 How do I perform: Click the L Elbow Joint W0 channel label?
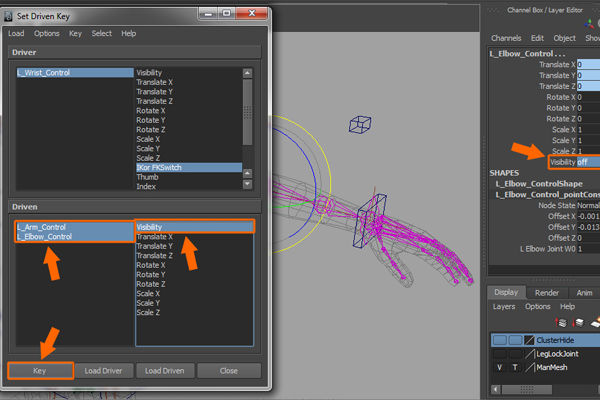pos(548,249)
